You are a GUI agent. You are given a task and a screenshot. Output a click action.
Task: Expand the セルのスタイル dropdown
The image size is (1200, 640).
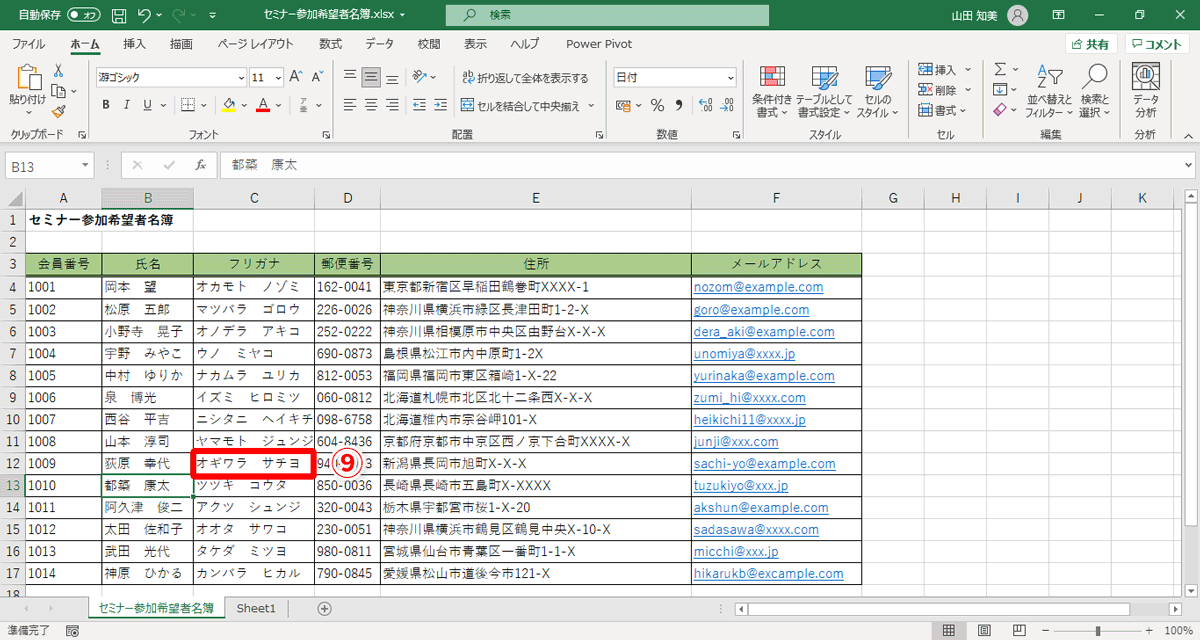pos(877,92)
